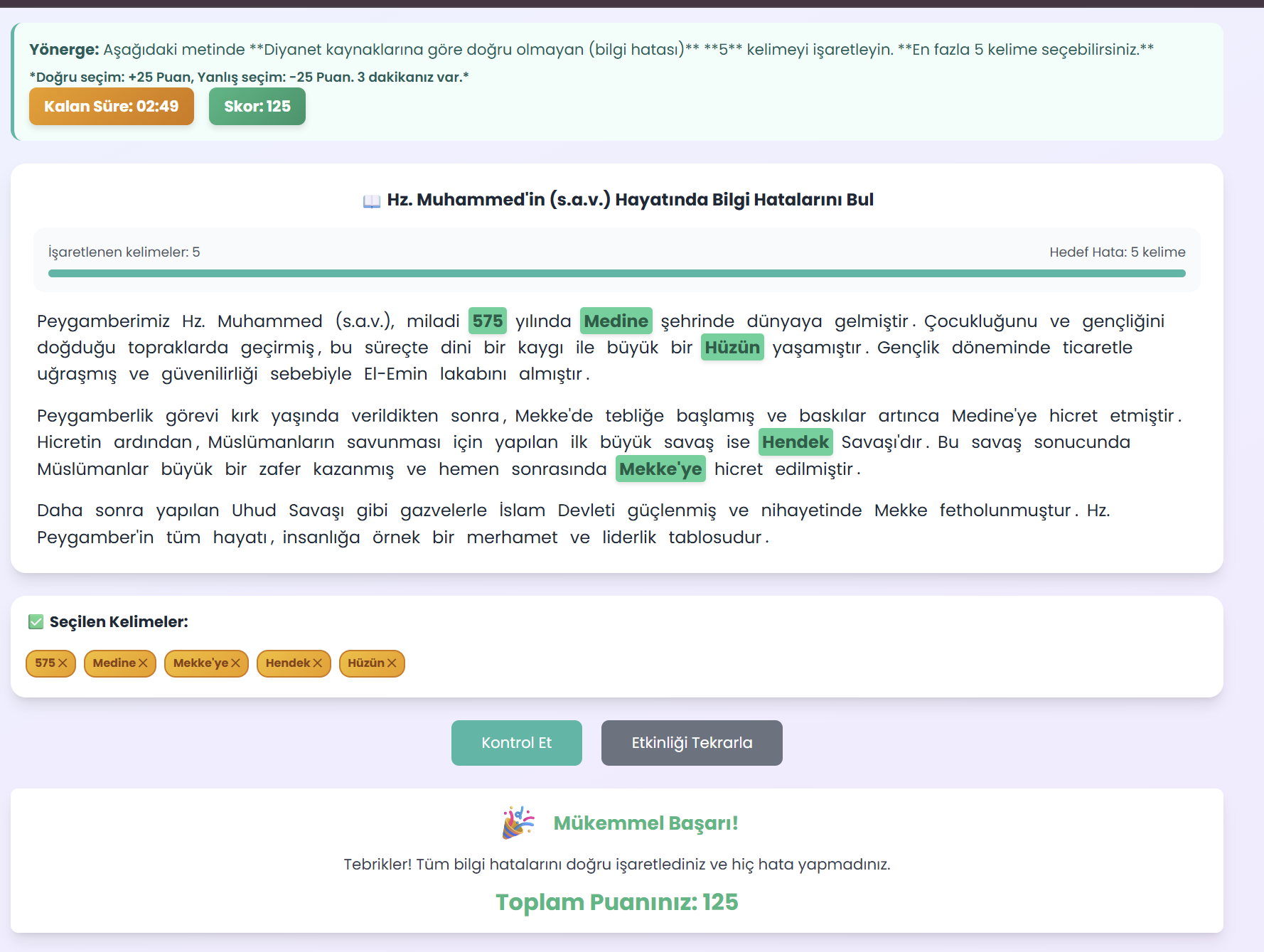Select the word Uhud in the third paragraph
Screen dimensions: 1264x952
pos(254,510)
